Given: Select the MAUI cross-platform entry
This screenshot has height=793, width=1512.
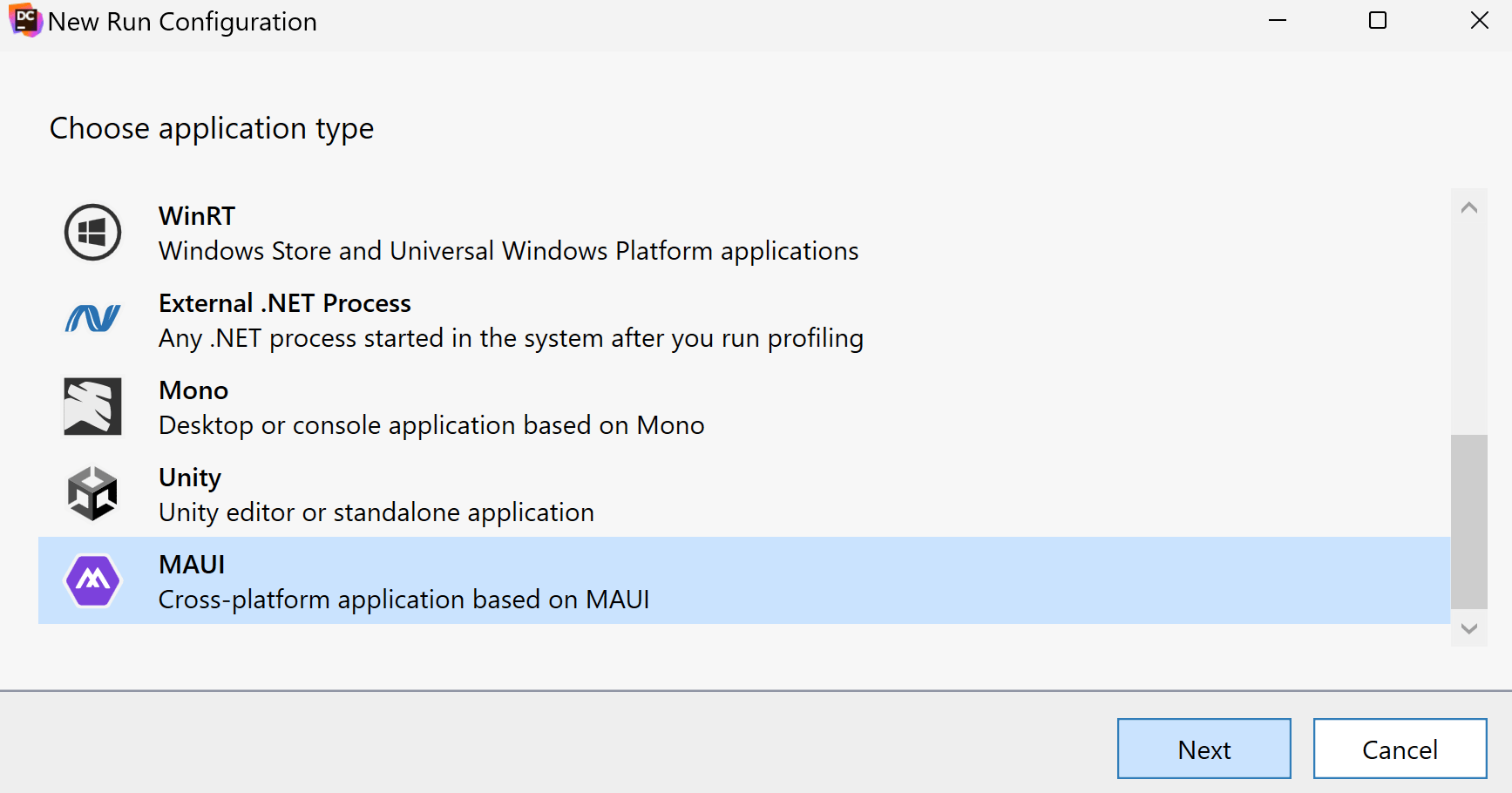Looking at the screenshot, I should click(x=403, y=581).
